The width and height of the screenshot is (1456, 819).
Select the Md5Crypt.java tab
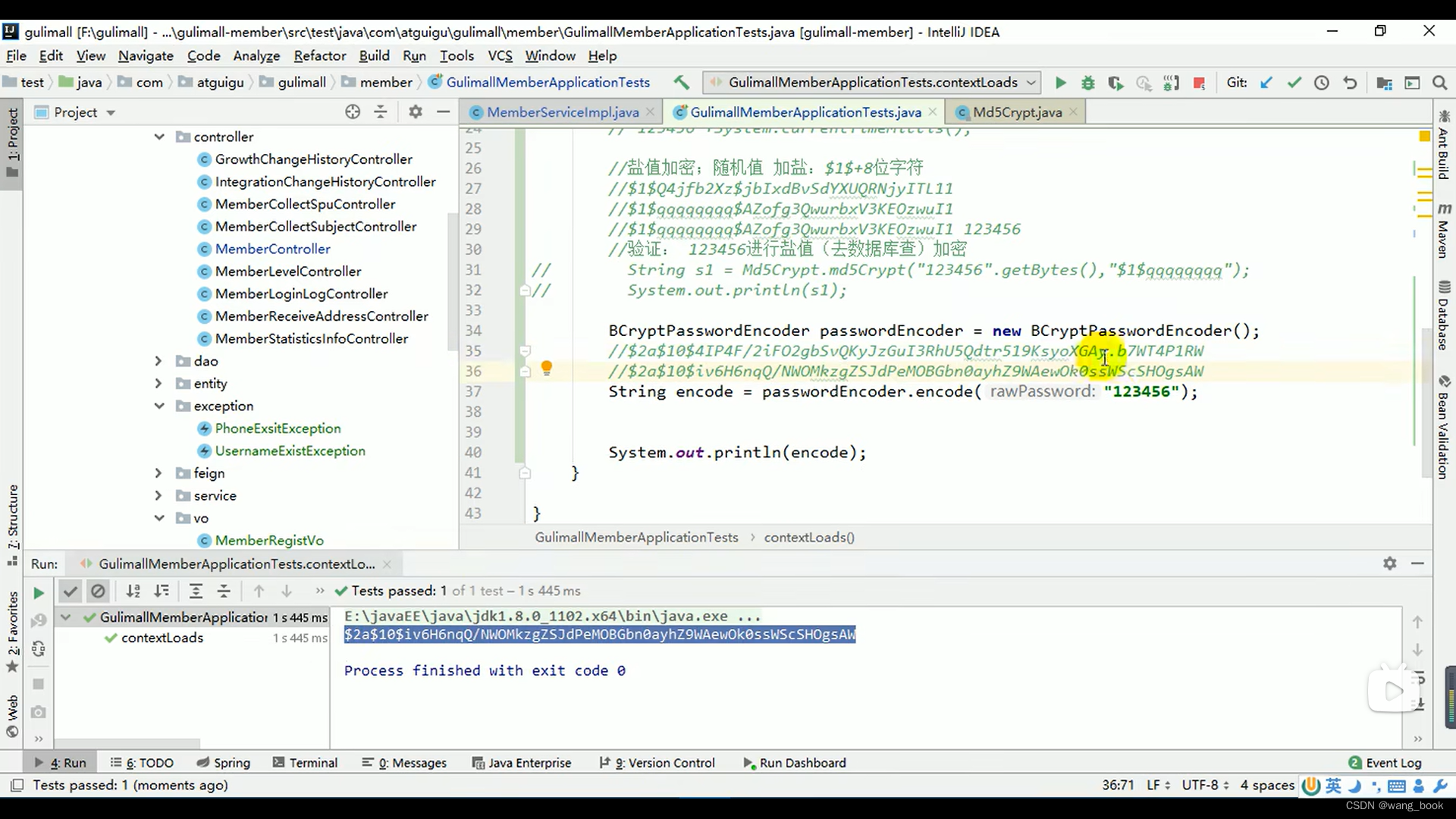[x=1017, y=112]
